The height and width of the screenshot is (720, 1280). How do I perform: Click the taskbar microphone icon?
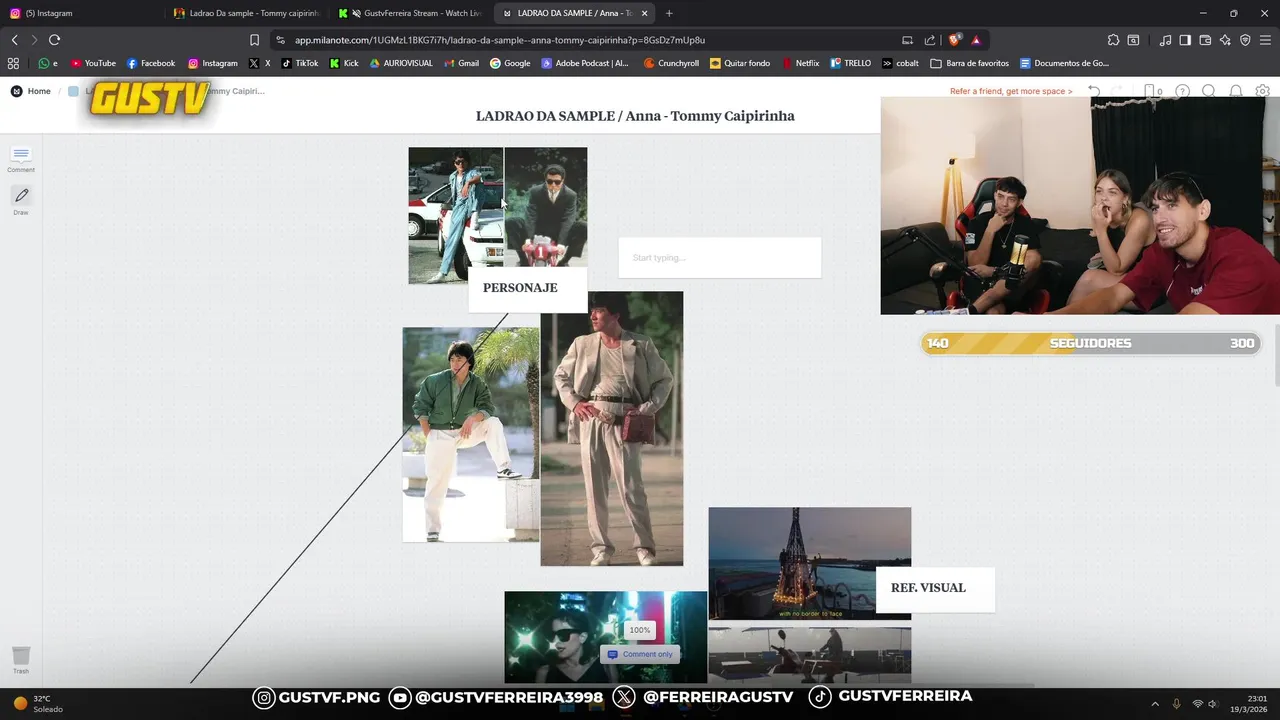pos(1177,703)
